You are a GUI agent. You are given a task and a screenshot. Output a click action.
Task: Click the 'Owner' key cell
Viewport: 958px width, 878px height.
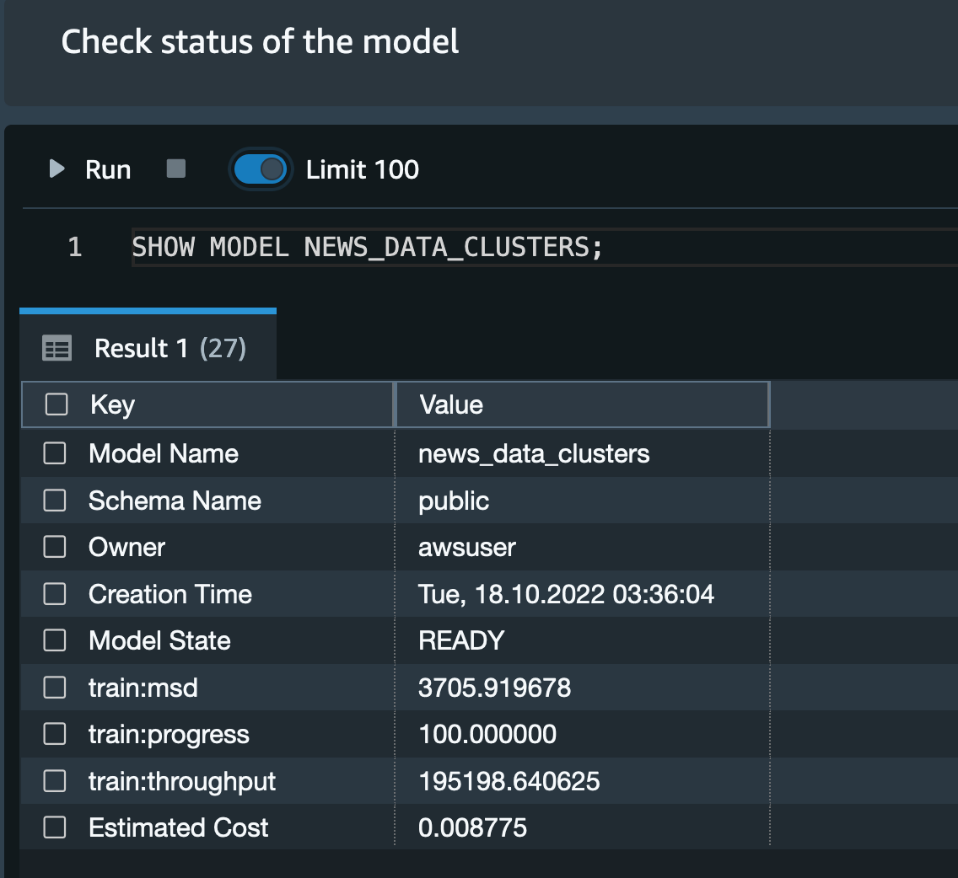(x=208, y=547)
